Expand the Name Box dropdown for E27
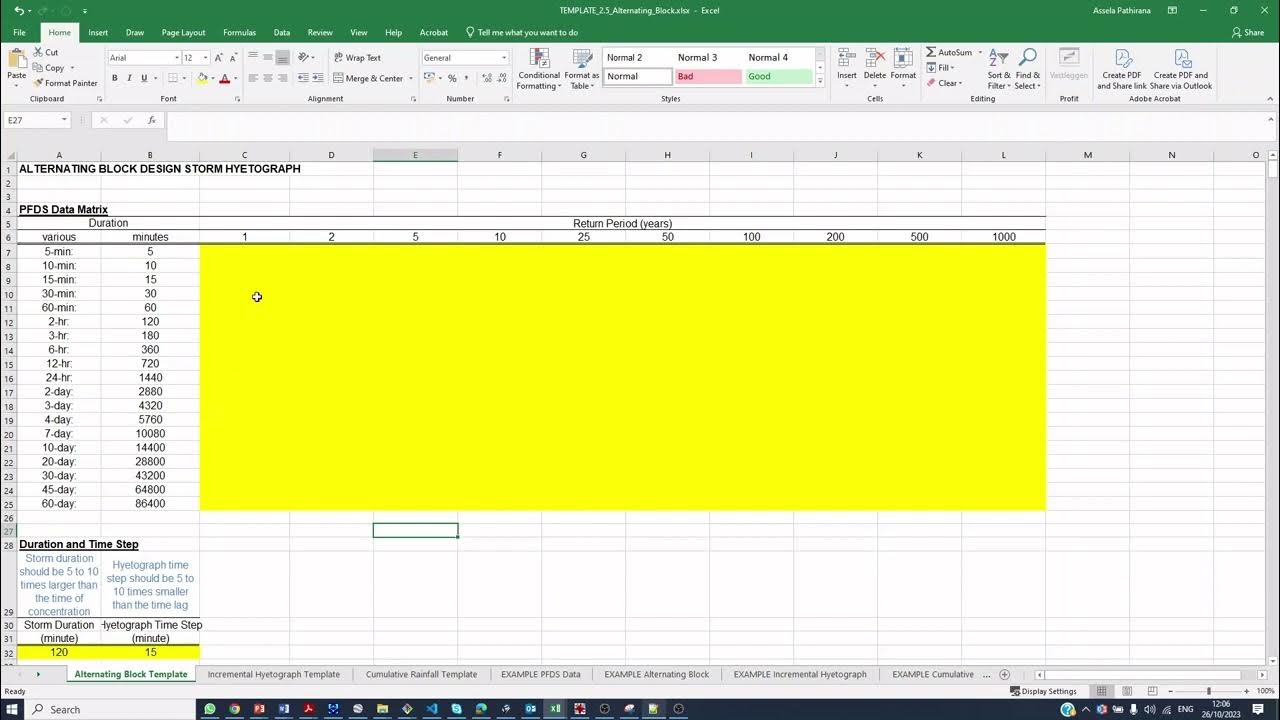The image size is (1280, 720). pyautogui.click(x=64, y=120)
